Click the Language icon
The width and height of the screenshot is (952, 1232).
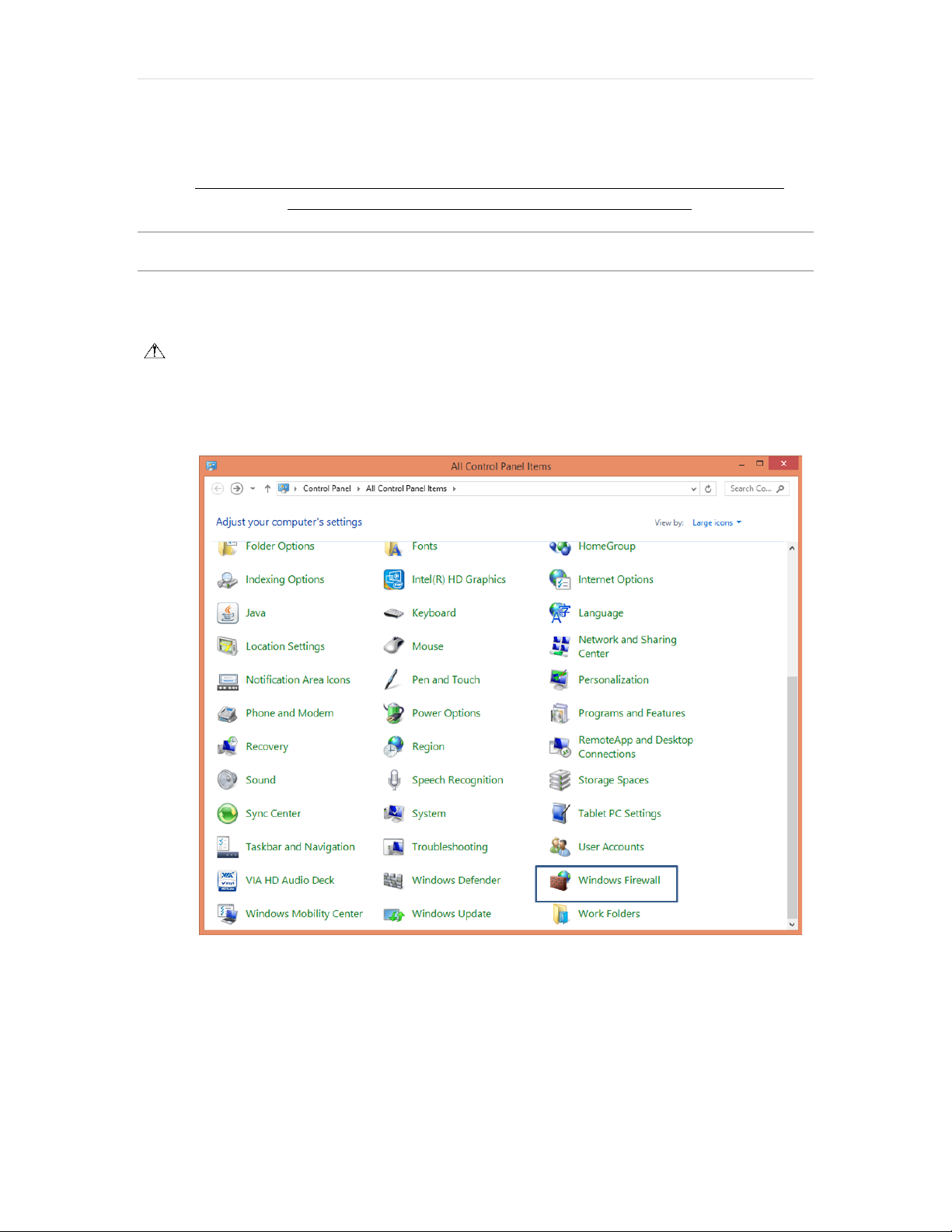coord(560,613)
